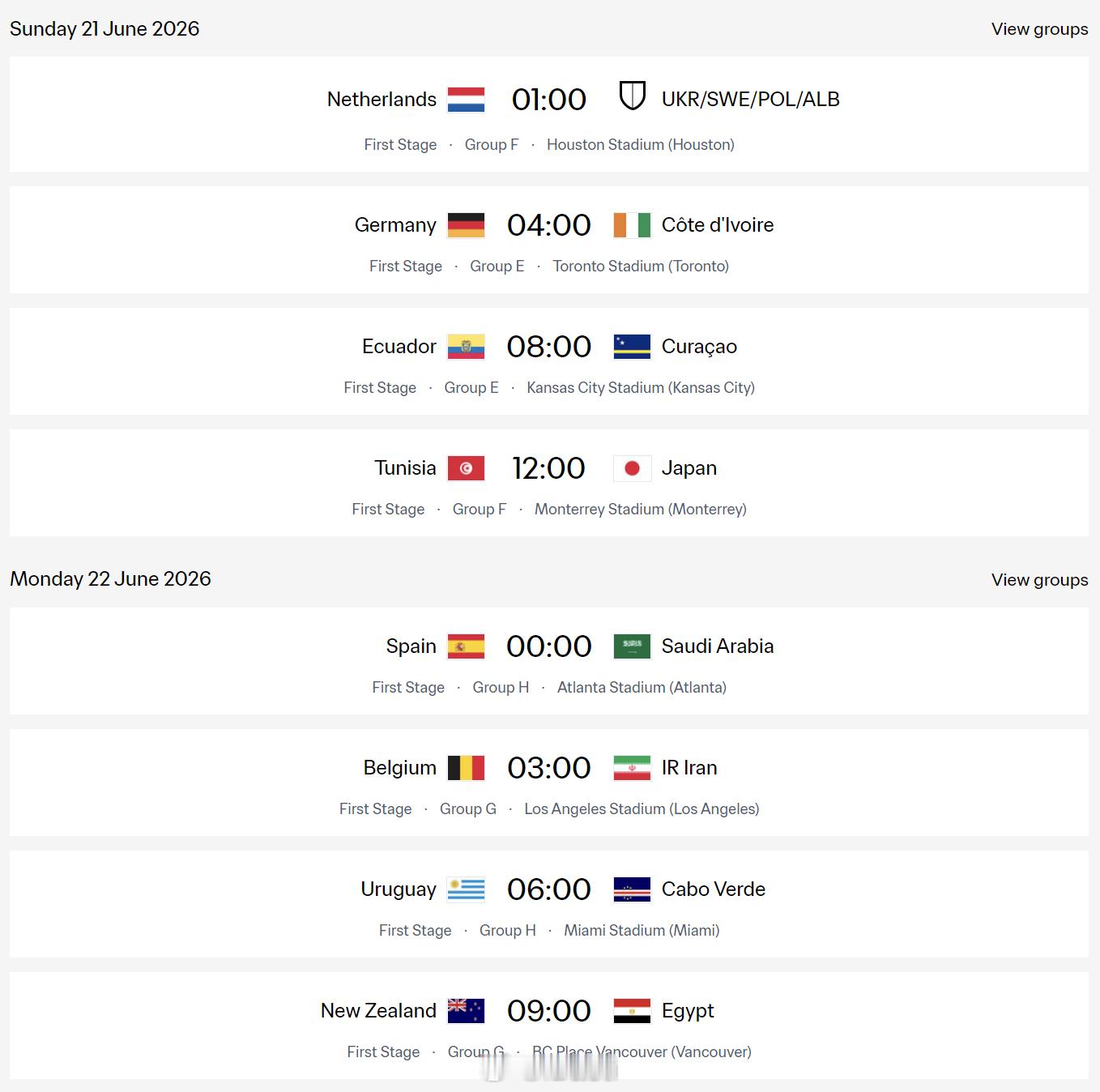Open View groups for Monday 22 June
1100x1092 pixels.
pyautogui.click(x=1039, y=580)
